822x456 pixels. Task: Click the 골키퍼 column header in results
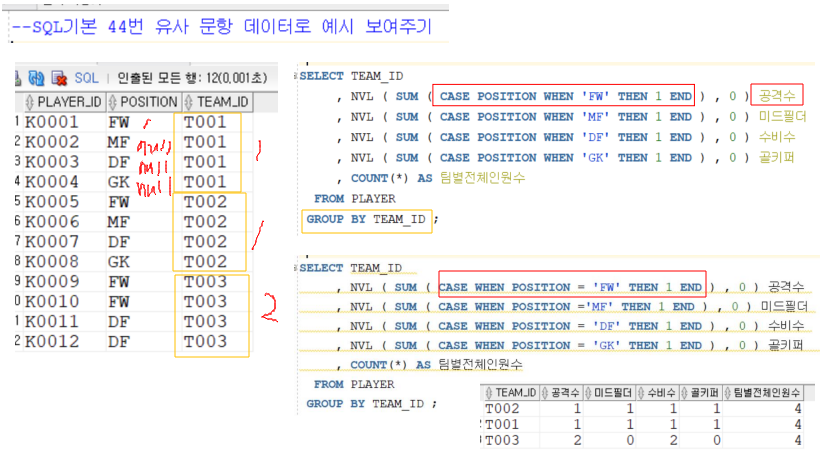coord(700,393)
